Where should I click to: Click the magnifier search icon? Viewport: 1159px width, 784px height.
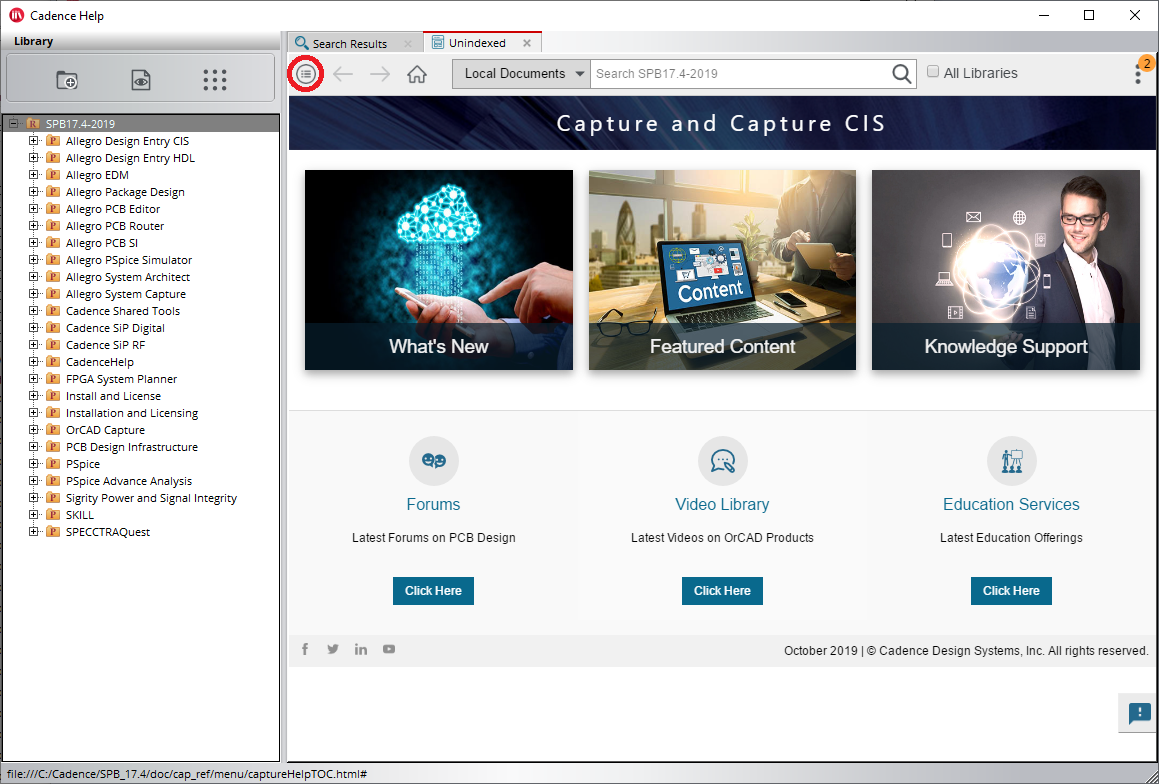(902, 73)
